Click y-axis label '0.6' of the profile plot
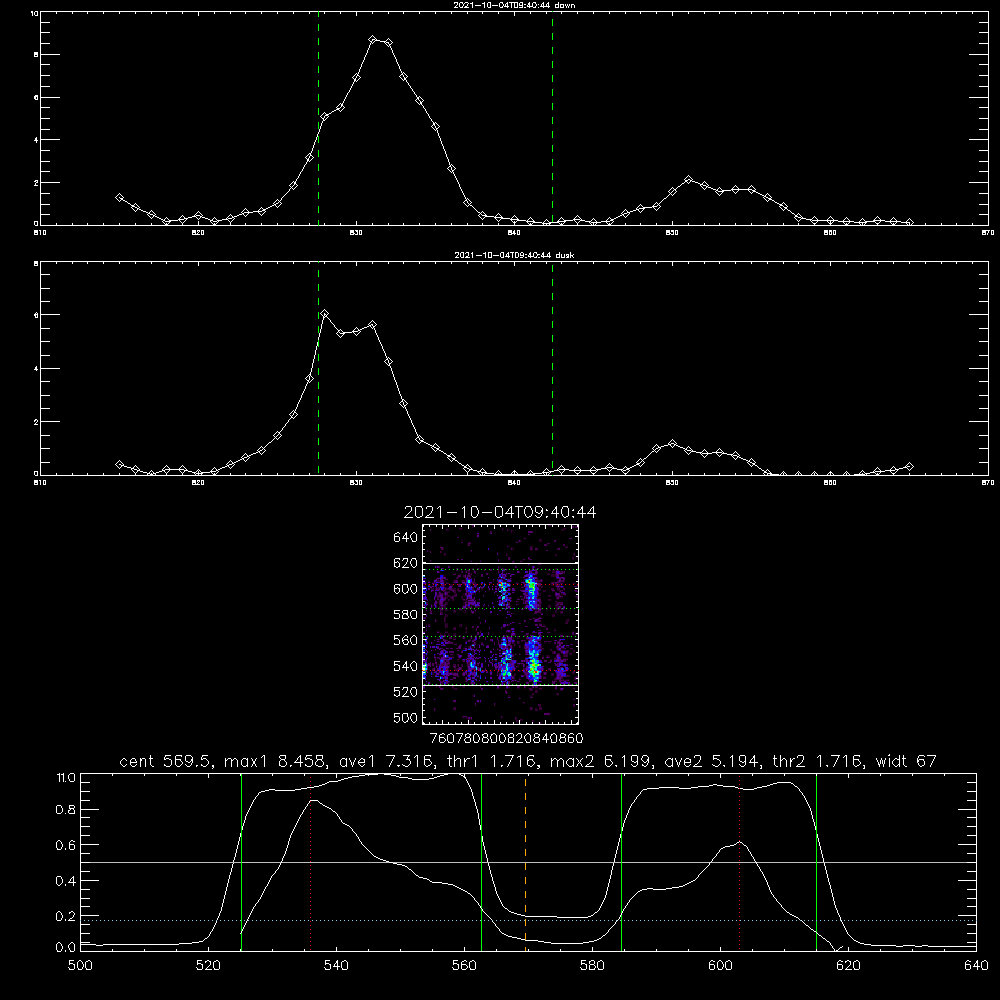Viewport: 1000px width, 1000px height. coord(66,845)
